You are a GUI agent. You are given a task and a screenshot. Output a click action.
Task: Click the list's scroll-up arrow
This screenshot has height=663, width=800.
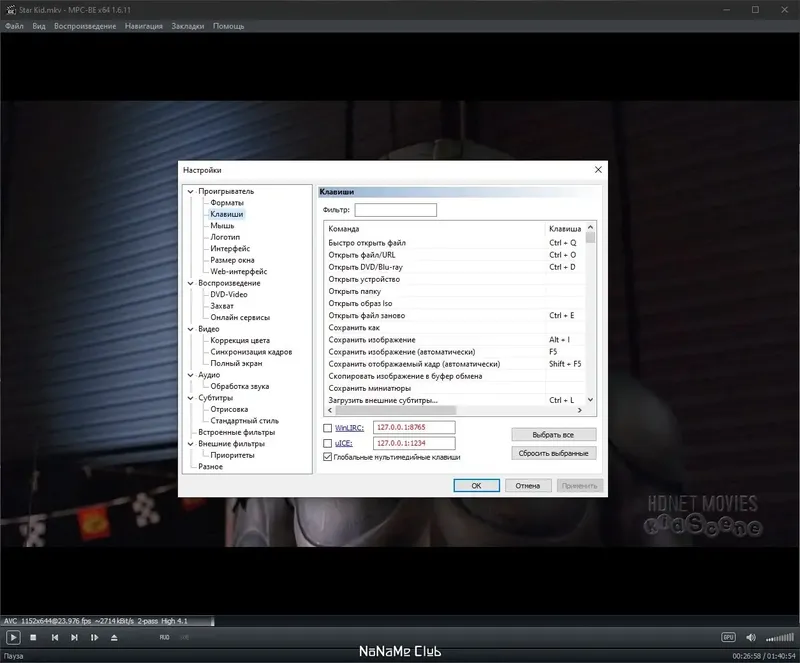590,227
